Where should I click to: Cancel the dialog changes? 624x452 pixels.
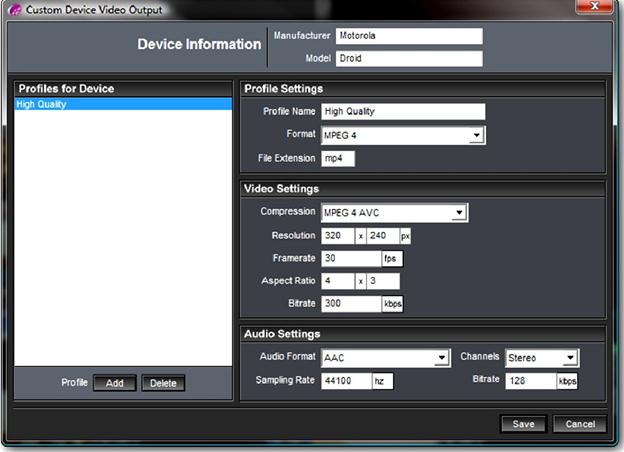pos(580,424)
